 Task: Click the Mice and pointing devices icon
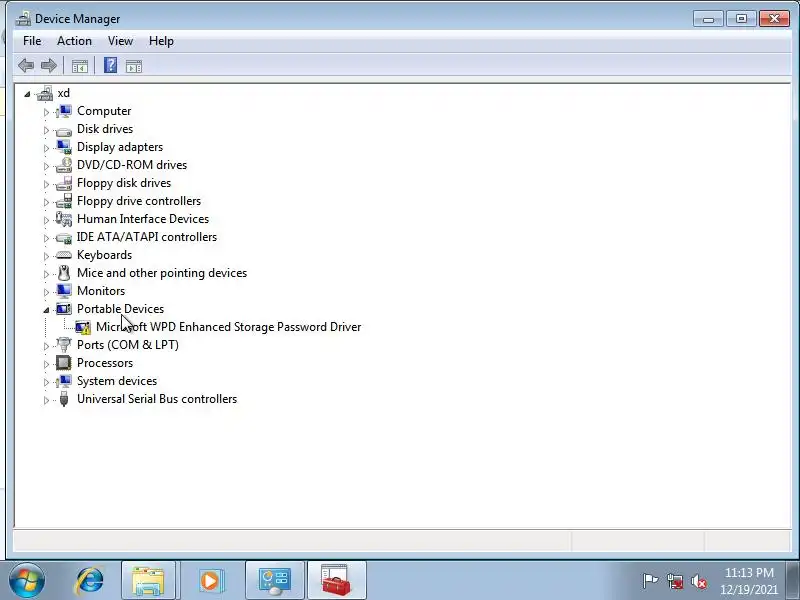(64, 273)
